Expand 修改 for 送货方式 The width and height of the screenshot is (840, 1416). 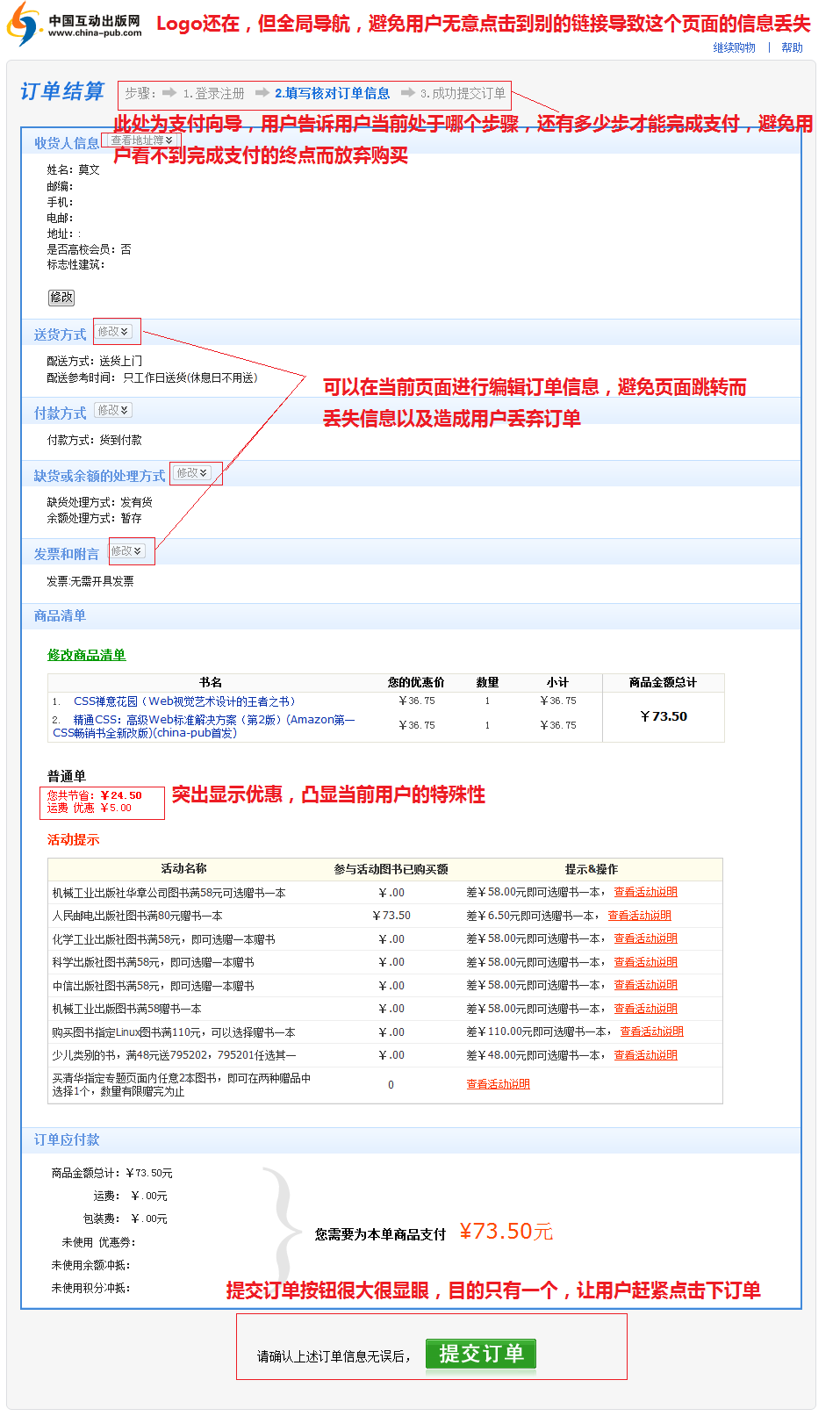point(113,332)
